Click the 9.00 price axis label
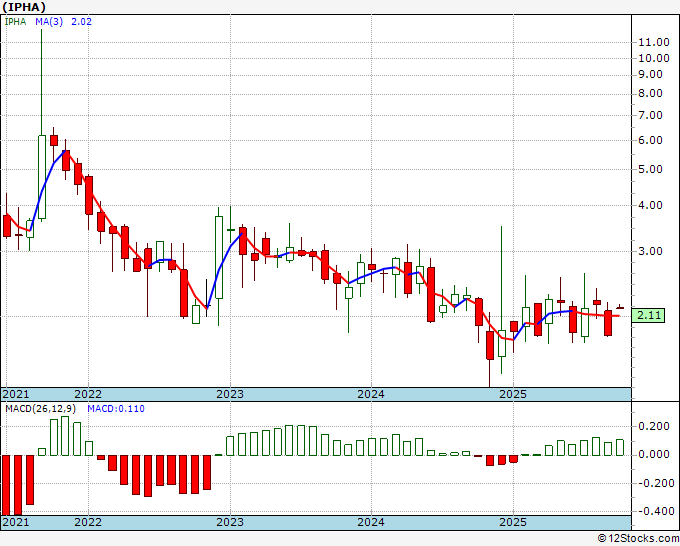680x546 pixels. [651, 75]
